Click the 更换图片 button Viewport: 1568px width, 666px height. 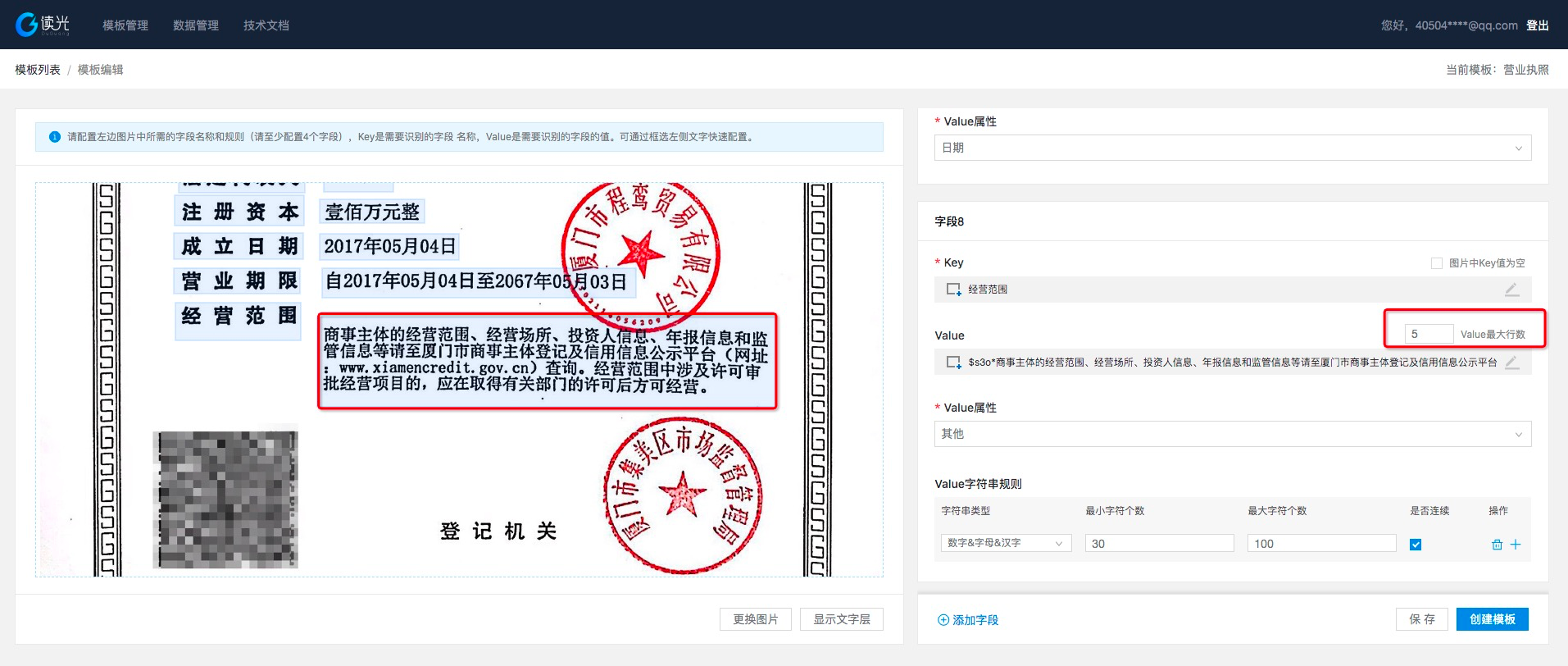pyautogui.click(x=756, y=619)
